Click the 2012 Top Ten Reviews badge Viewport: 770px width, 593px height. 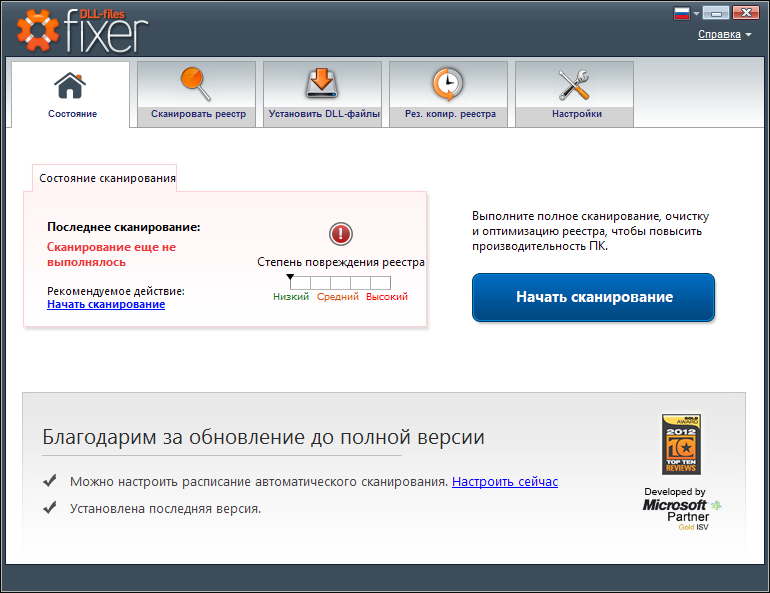(681, 444)
